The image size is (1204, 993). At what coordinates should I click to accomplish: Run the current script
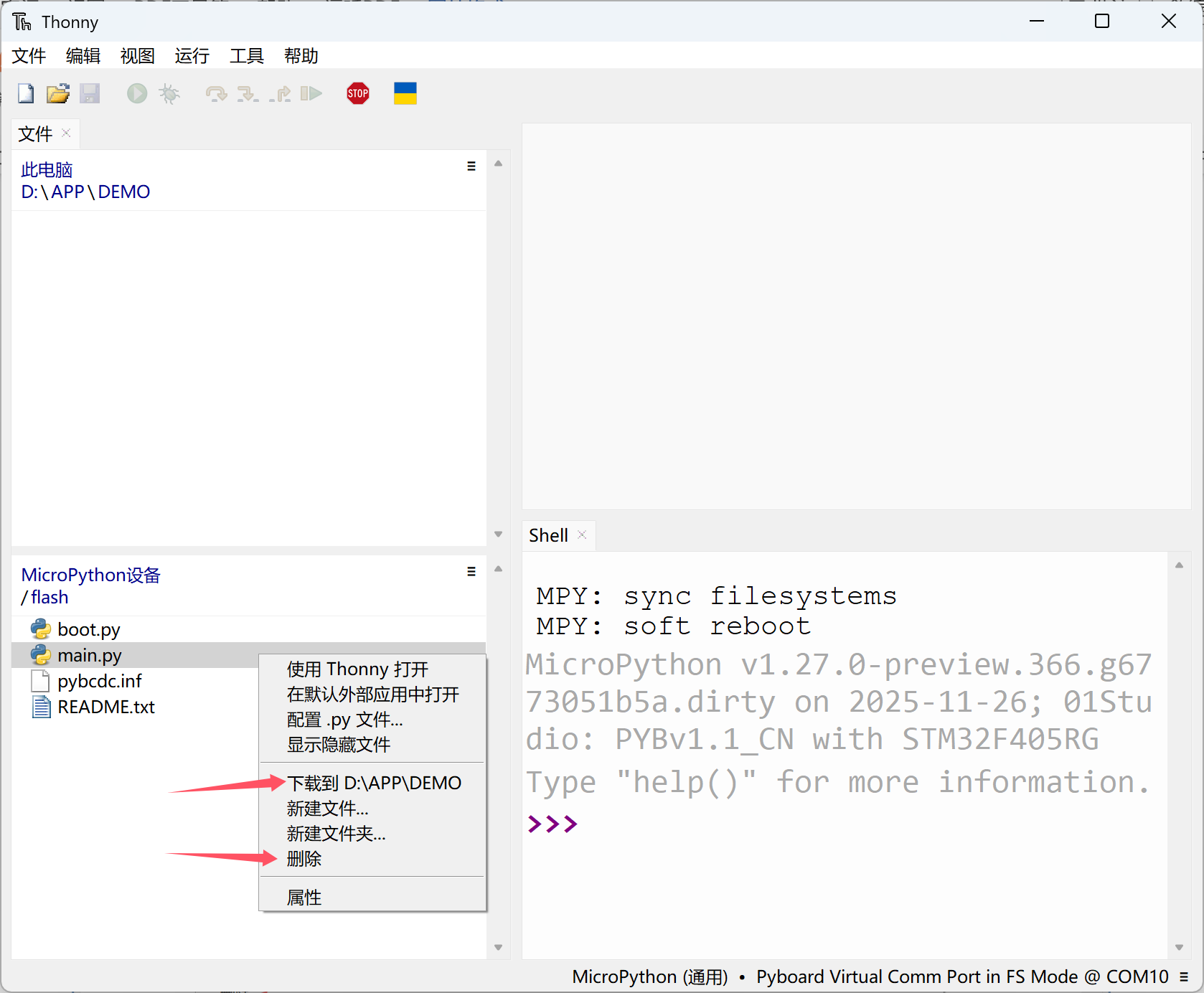[x=136, y=93]
